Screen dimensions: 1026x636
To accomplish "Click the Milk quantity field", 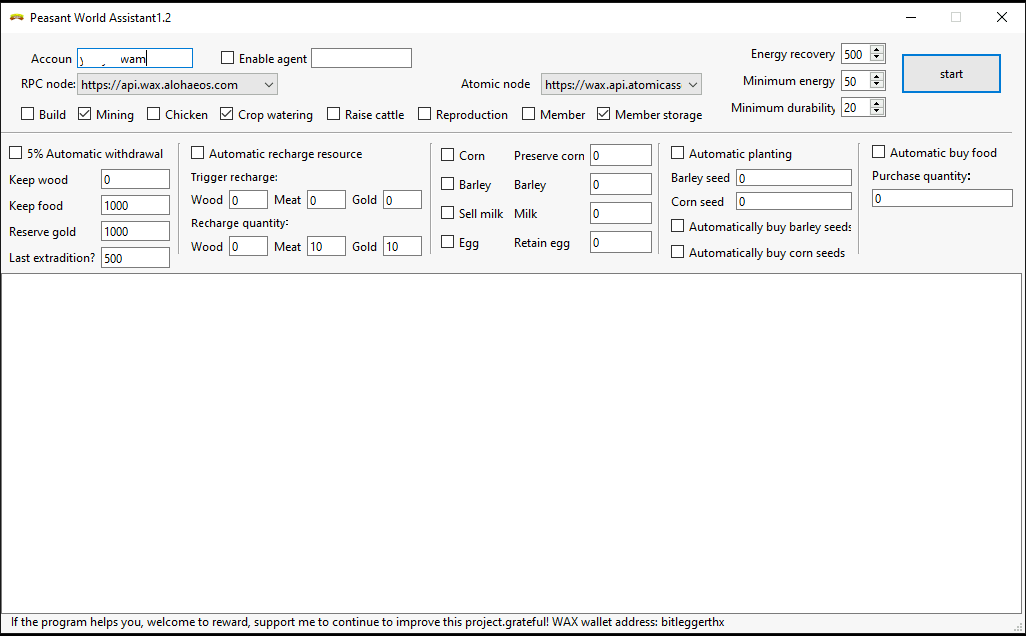I will pyautogui.click(x=621, y=213).
